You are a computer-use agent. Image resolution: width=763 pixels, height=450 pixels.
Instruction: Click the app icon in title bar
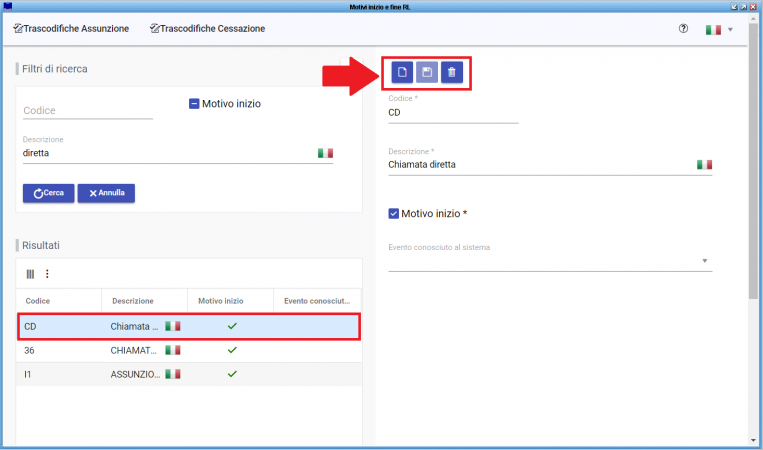coord(7,6)
